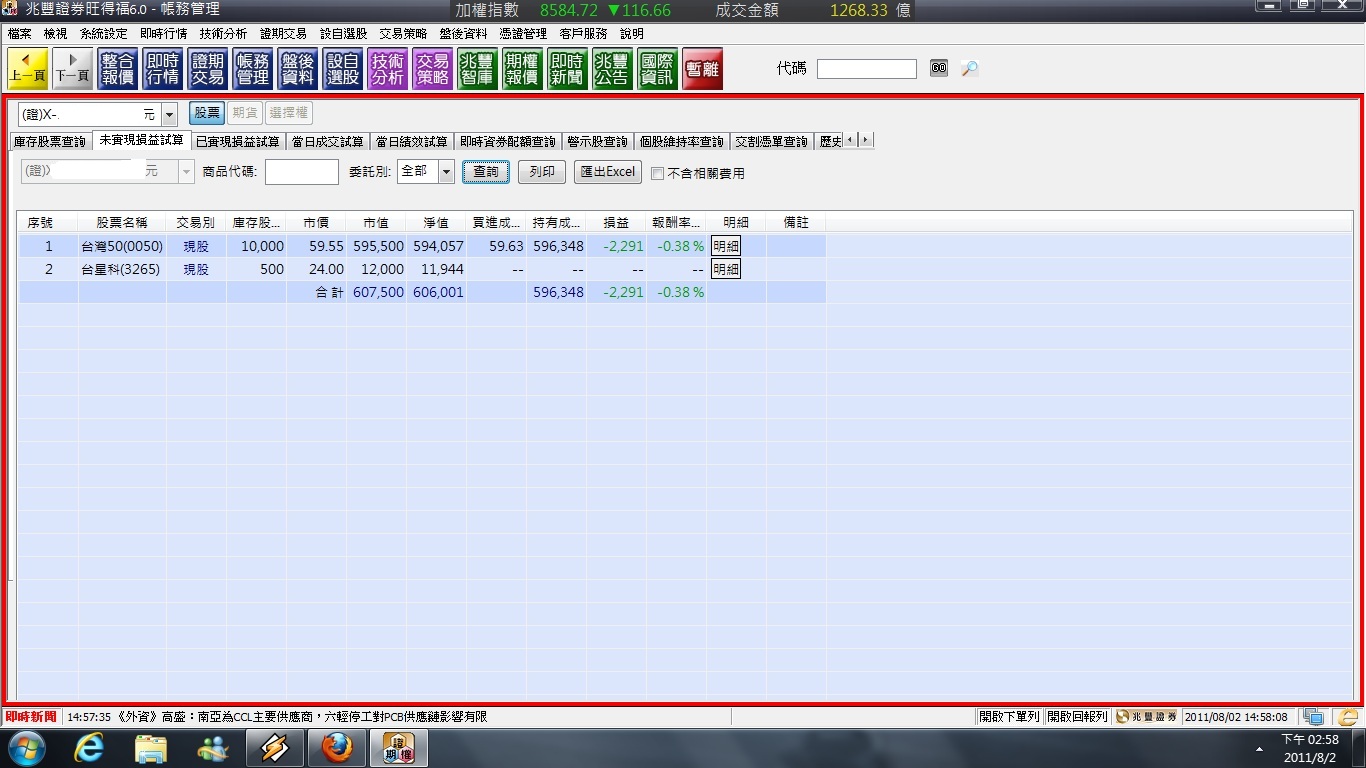Switch to 當日績效試算 tab
Screen dimensions: 1366x768
pos(412,142)
